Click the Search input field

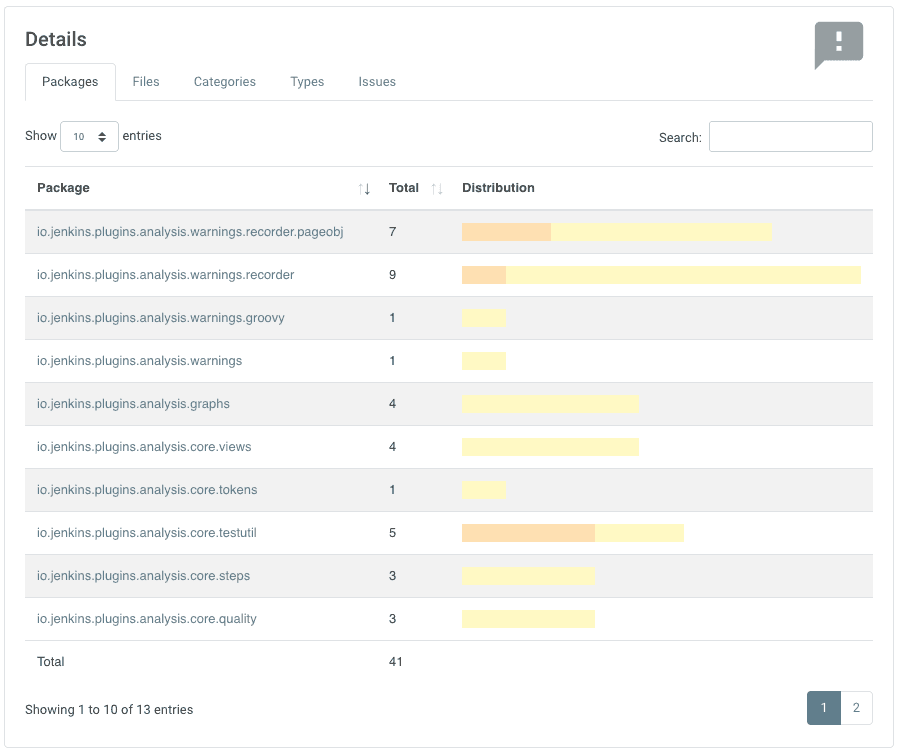pos(790,136)
